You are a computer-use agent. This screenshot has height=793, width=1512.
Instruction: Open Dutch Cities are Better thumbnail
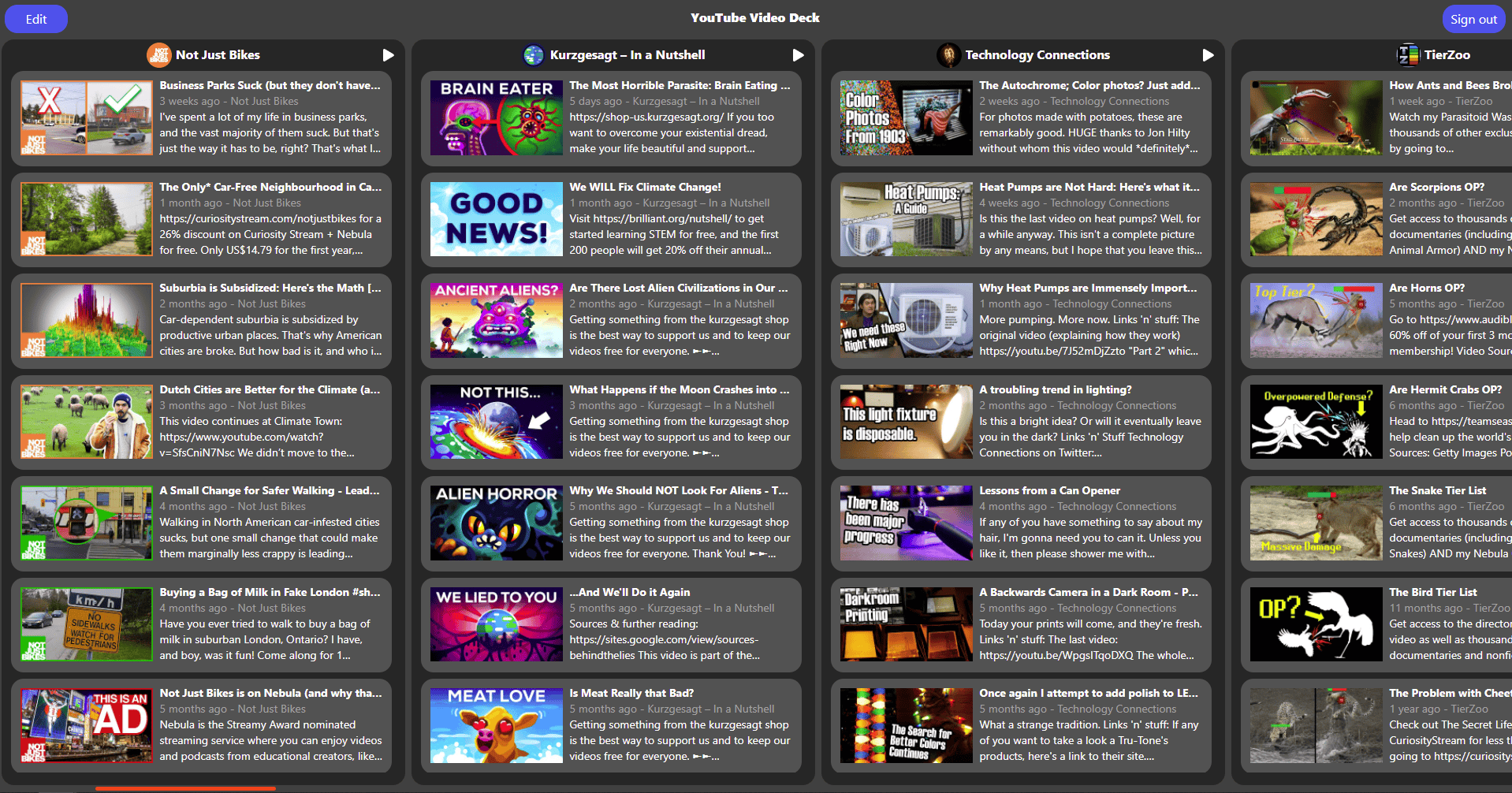pyautogui.click(x=87, y=422)
